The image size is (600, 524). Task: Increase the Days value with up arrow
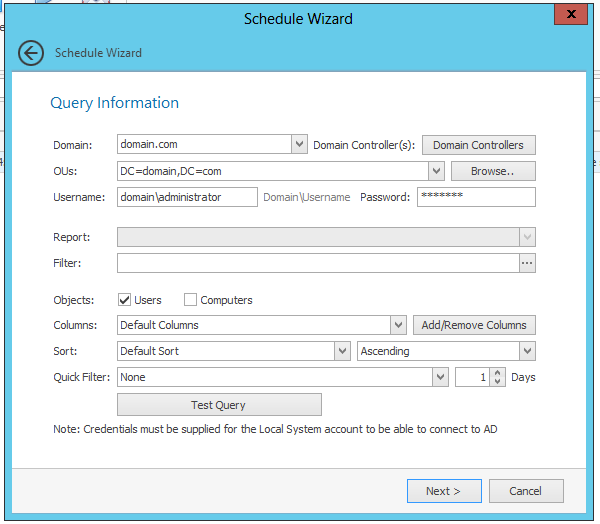click(497, 372)
